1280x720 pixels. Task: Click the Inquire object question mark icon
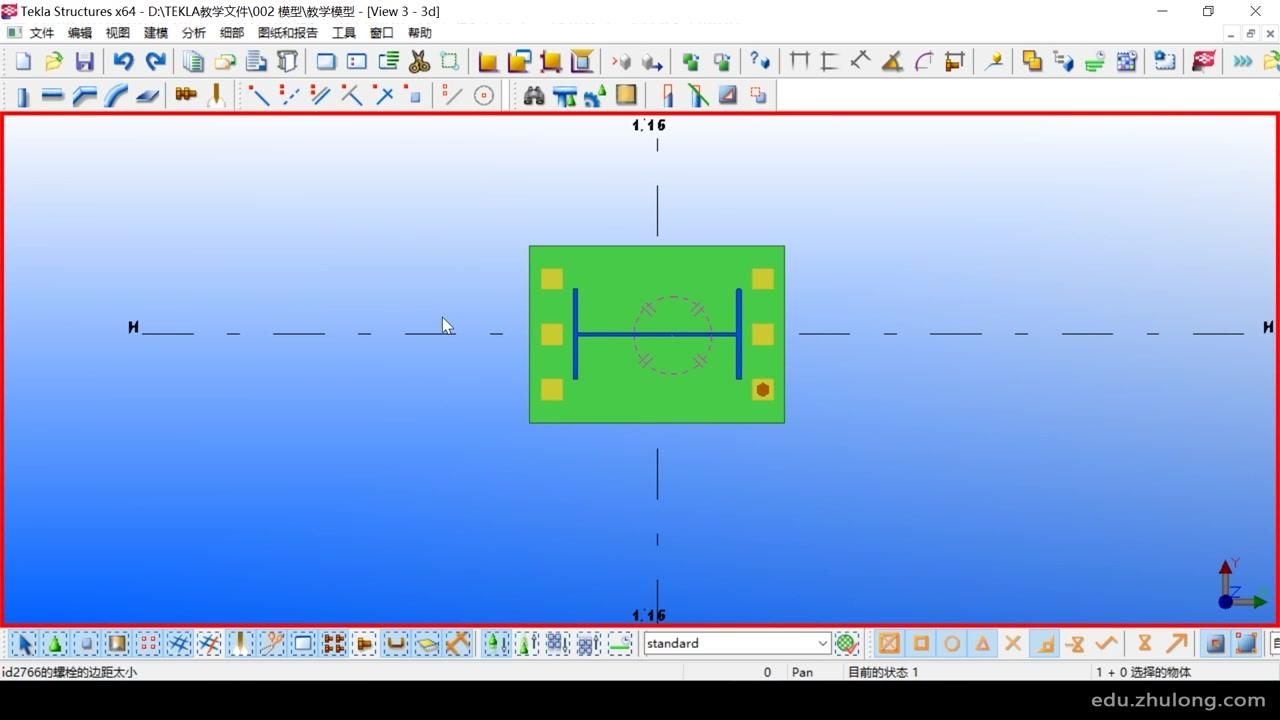tap(760, 62)
